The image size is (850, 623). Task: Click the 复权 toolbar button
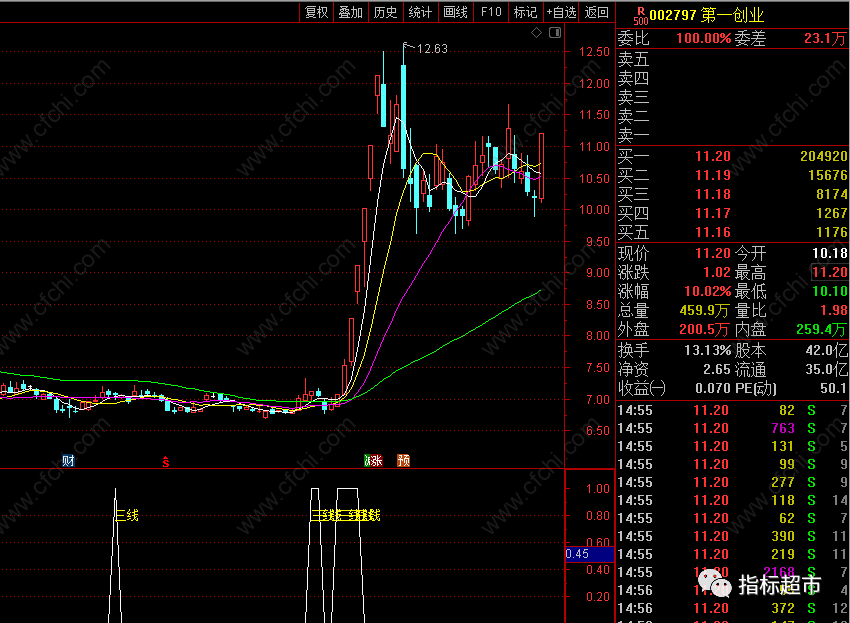coord(317,12)
